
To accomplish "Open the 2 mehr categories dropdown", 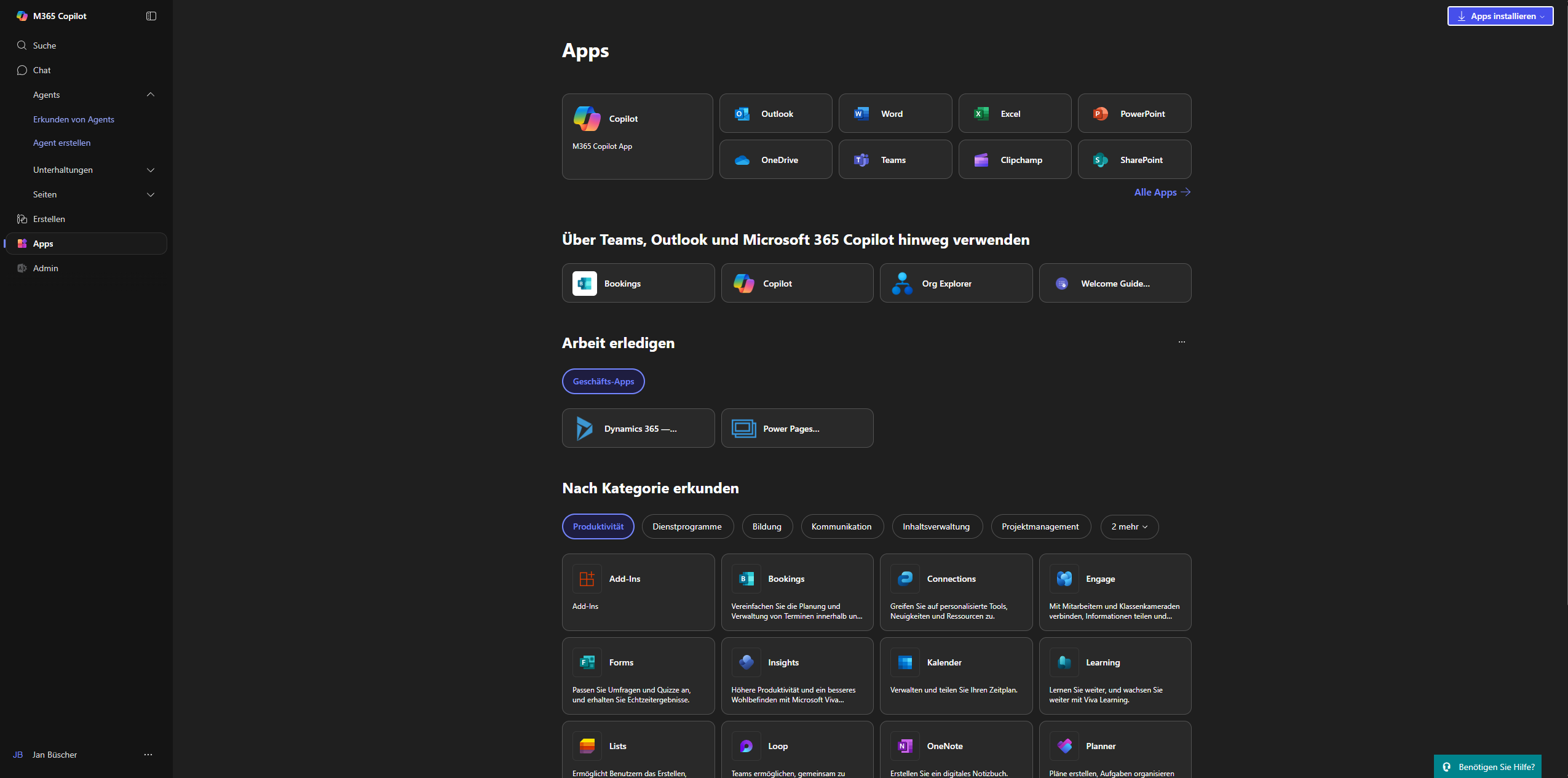I will click(x=1129, y=526).
